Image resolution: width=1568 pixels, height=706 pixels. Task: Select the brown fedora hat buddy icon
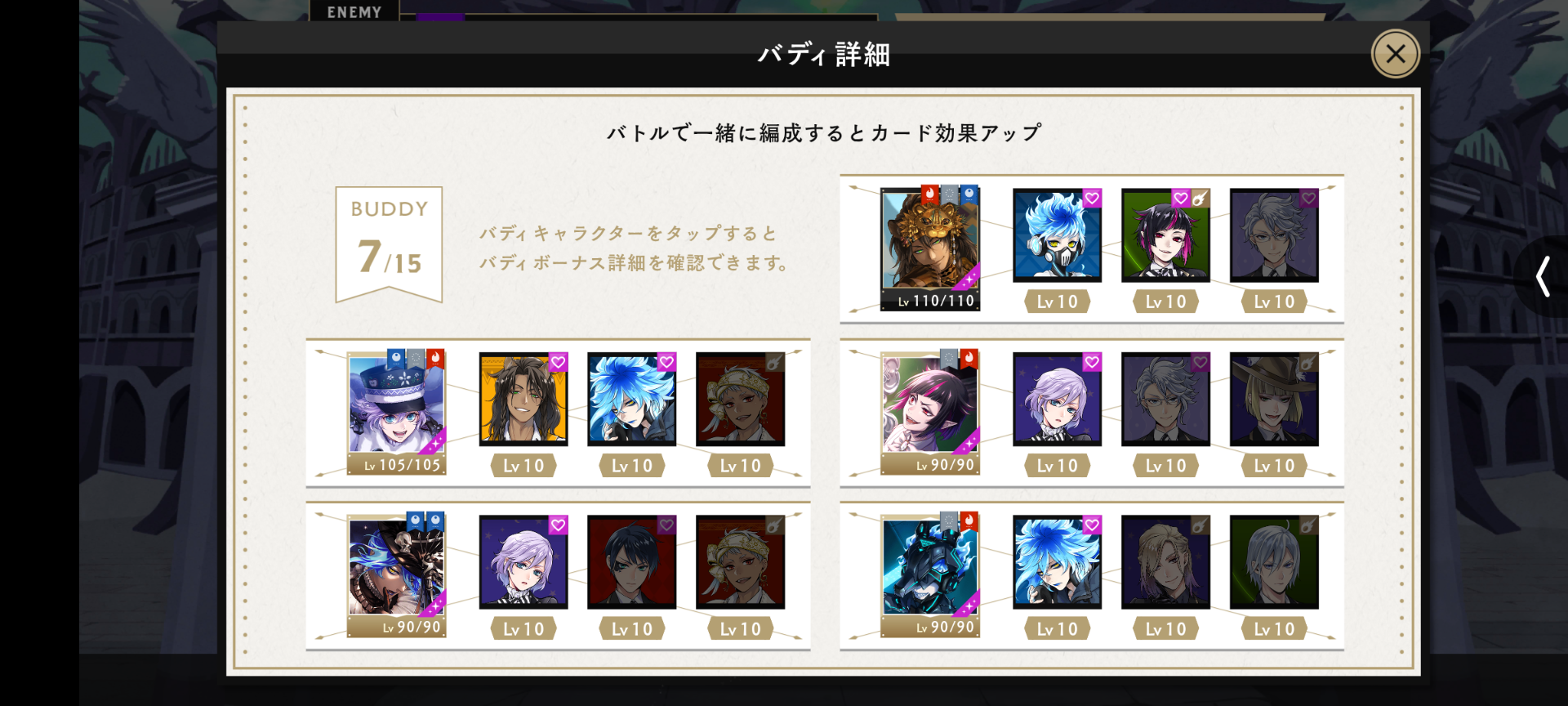(1274, 400)
